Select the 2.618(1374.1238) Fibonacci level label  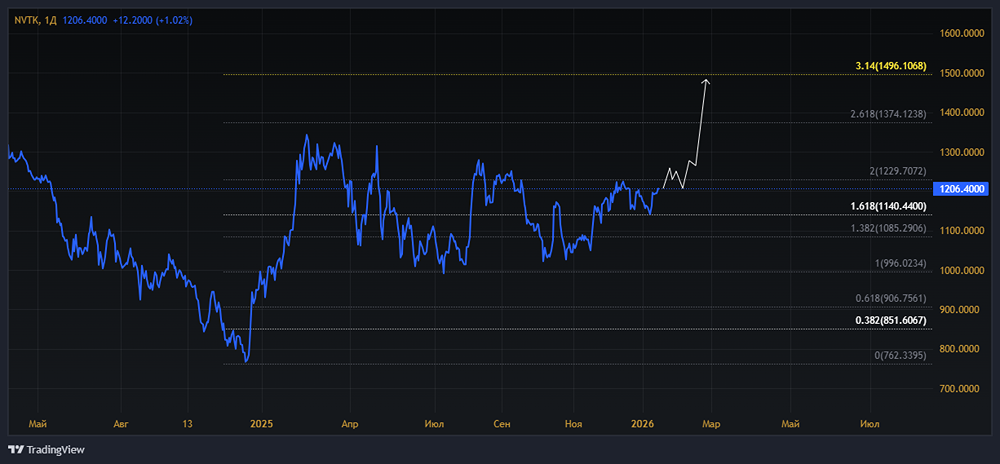pyautogui.click(x=890, y=114)
